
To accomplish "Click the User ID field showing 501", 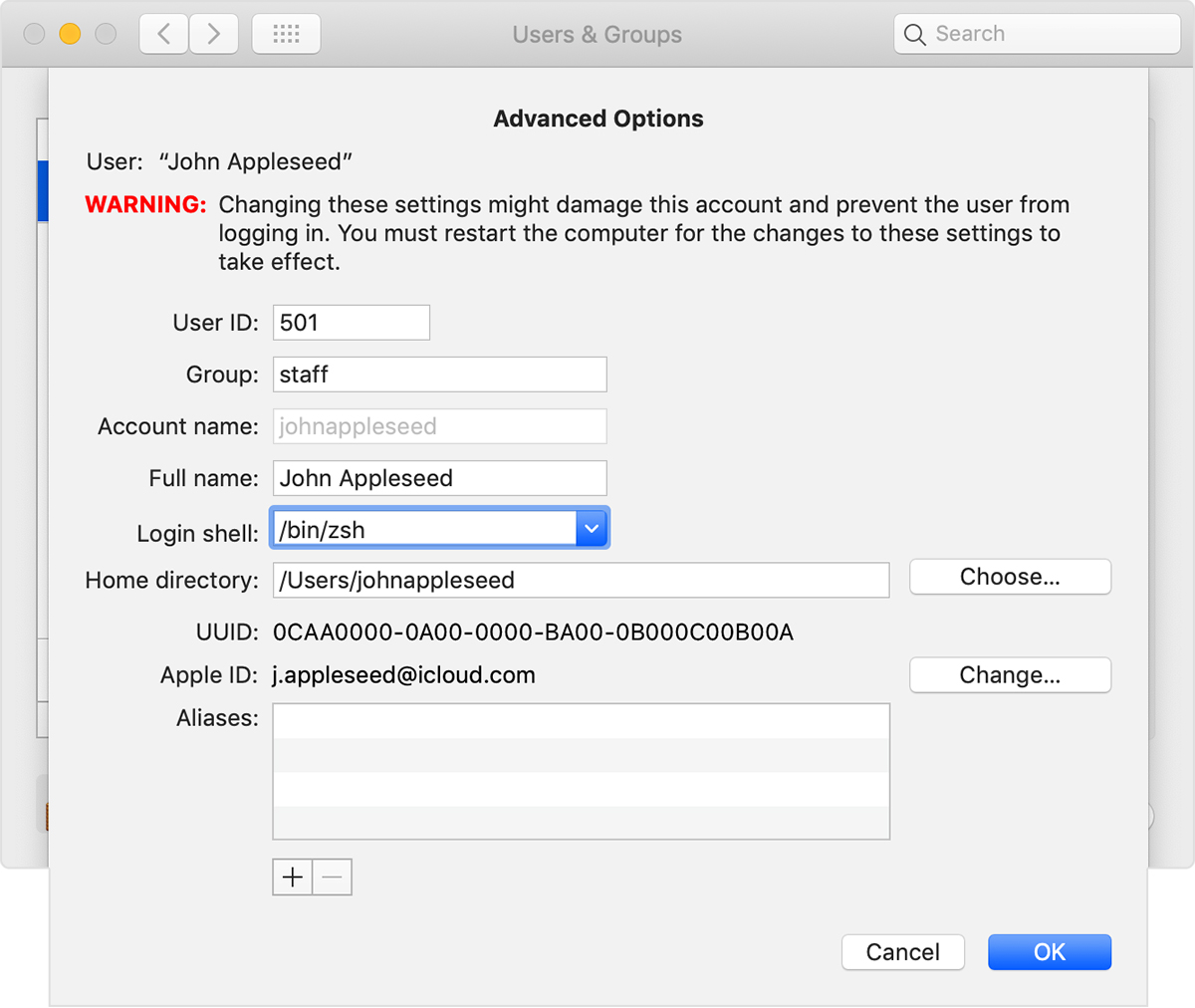I will tap(351, 323).
